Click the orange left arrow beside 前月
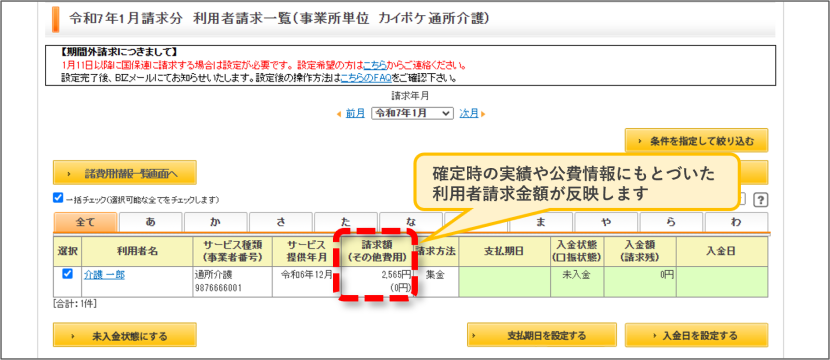830x360 pixels. pos(339,114)
